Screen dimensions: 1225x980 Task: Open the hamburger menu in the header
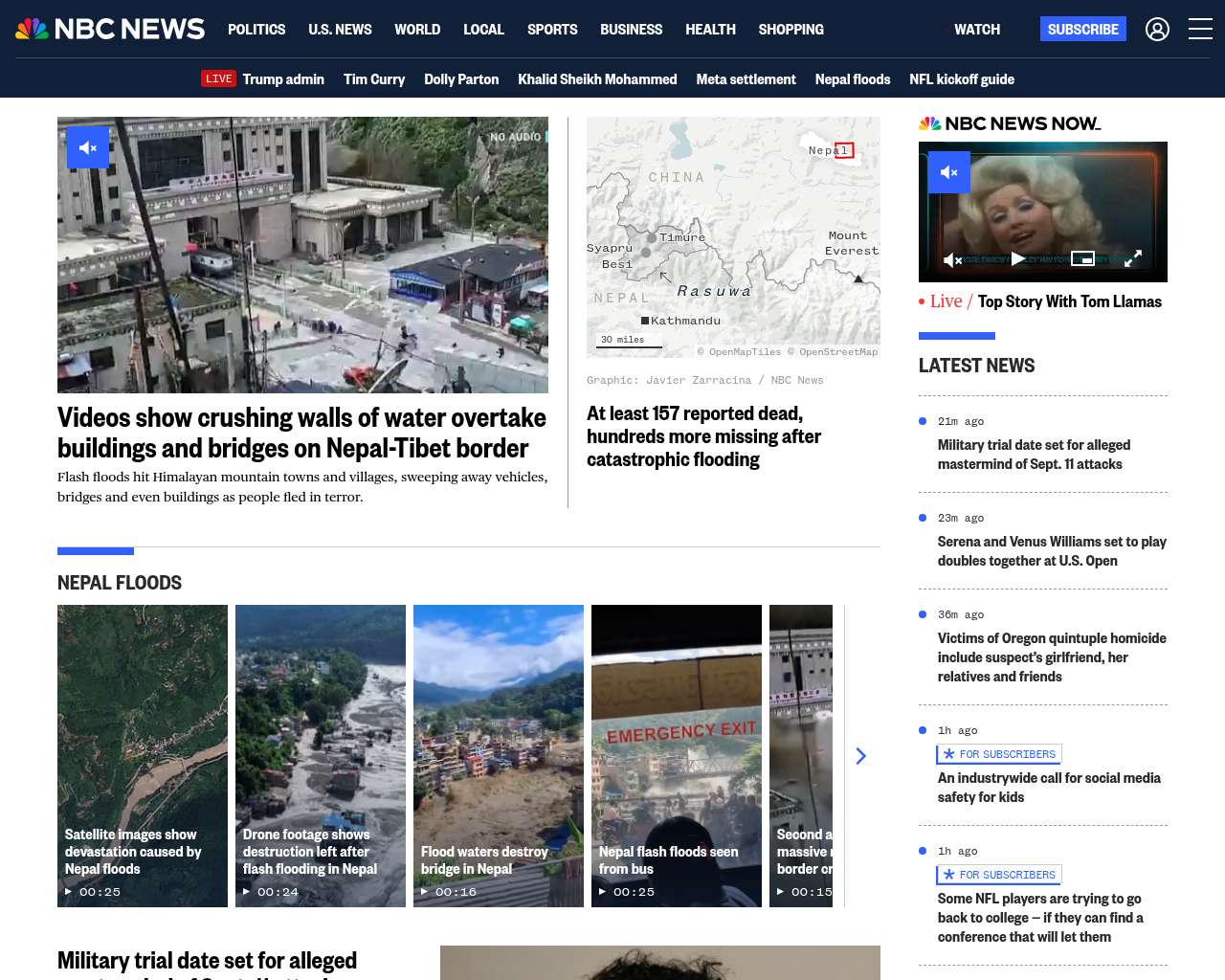click(1200, 30)
